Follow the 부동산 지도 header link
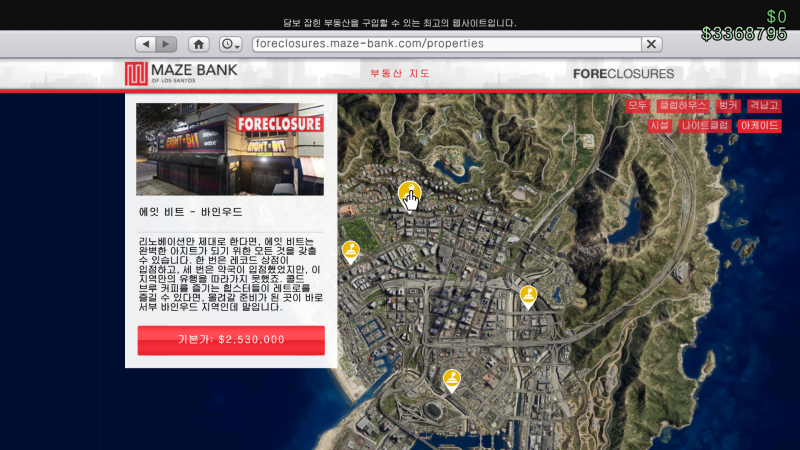 (x=399, y=73)
